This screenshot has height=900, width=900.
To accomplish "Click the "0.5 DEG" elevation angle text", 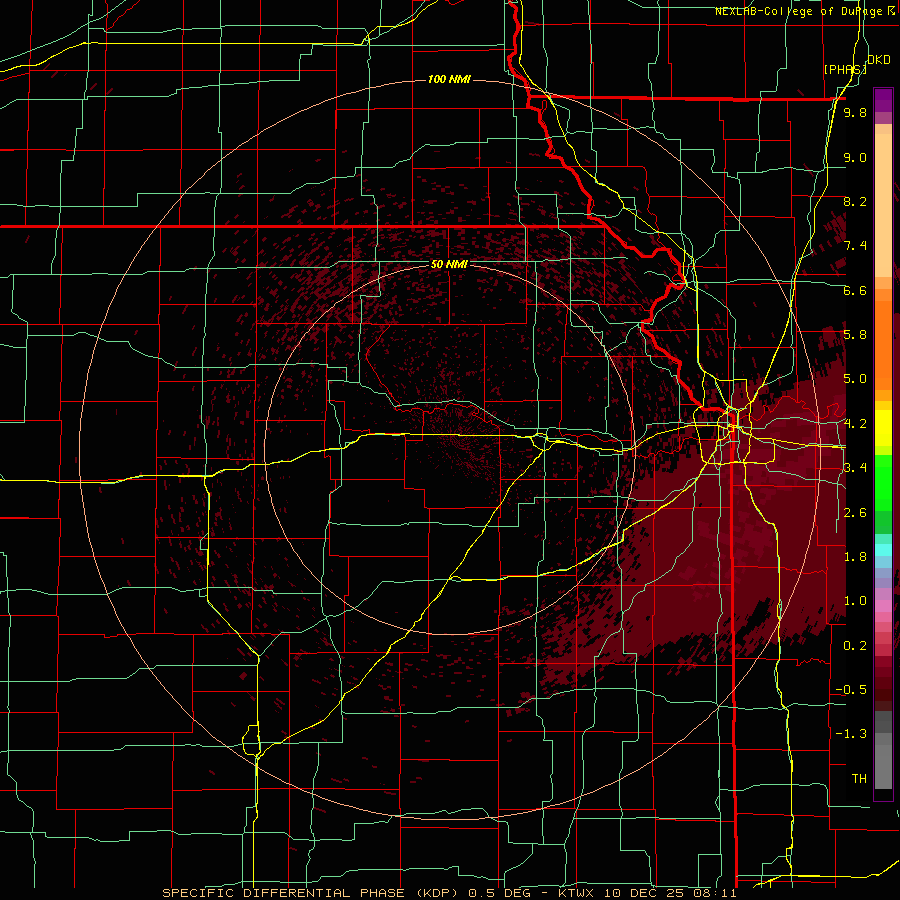I will tap(499, 893).
